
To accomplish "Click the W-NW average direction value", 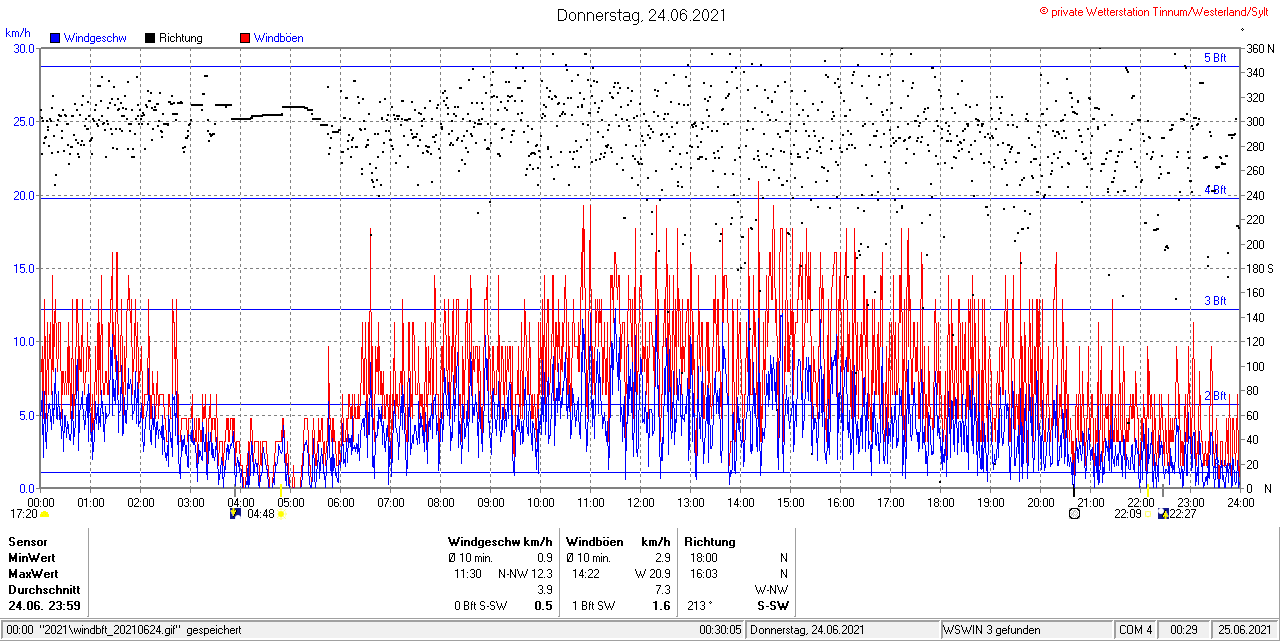I will [771, 590].
